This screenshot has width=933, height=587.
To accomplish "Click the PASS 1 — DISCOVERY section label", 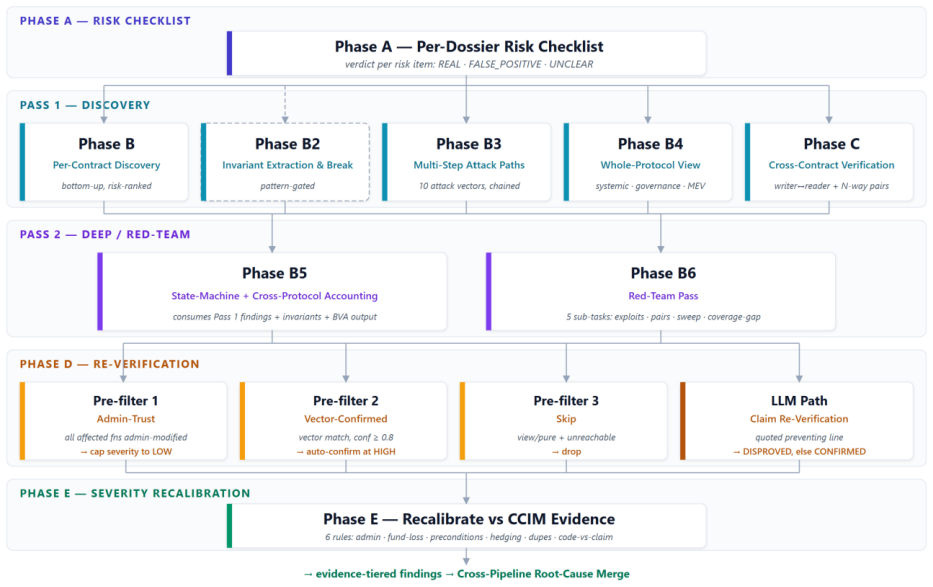I will (85, 105).
